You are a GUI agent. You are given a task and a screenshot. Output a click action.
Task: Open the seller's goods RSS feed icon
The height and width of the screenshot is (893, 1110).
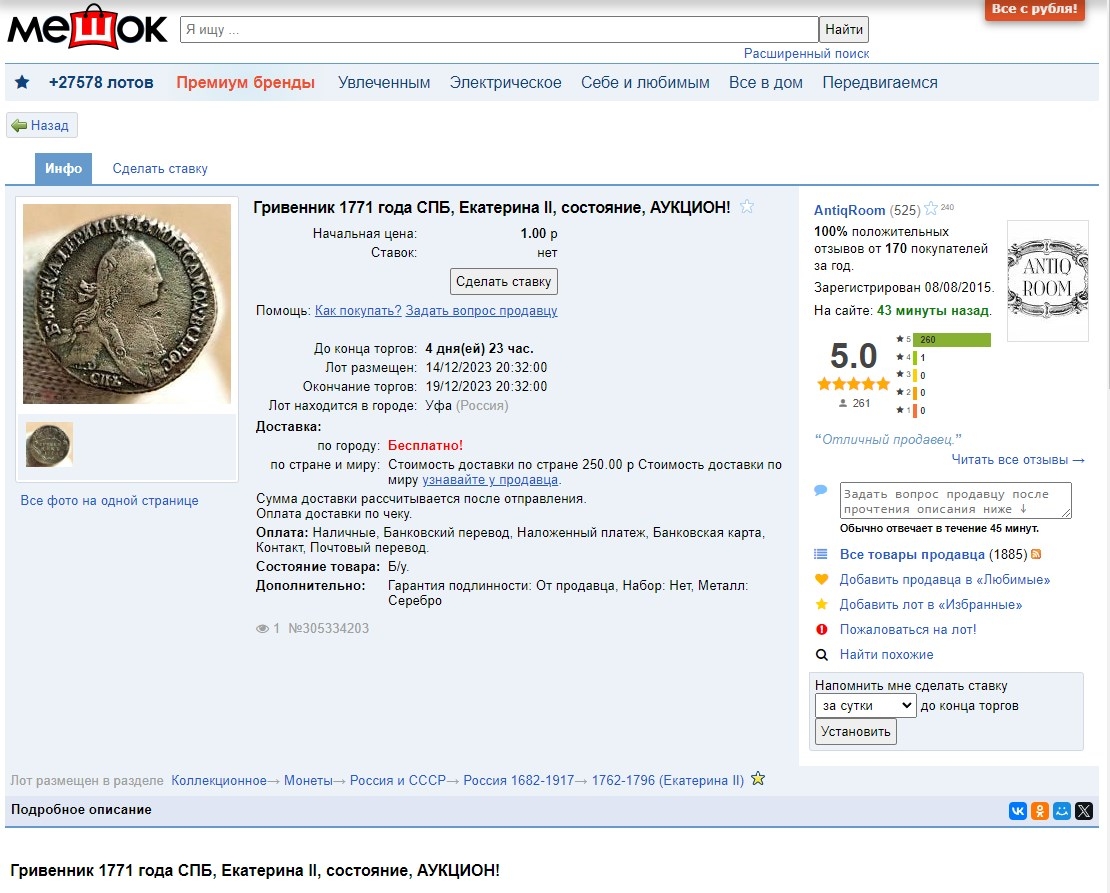coord(1036,555)
